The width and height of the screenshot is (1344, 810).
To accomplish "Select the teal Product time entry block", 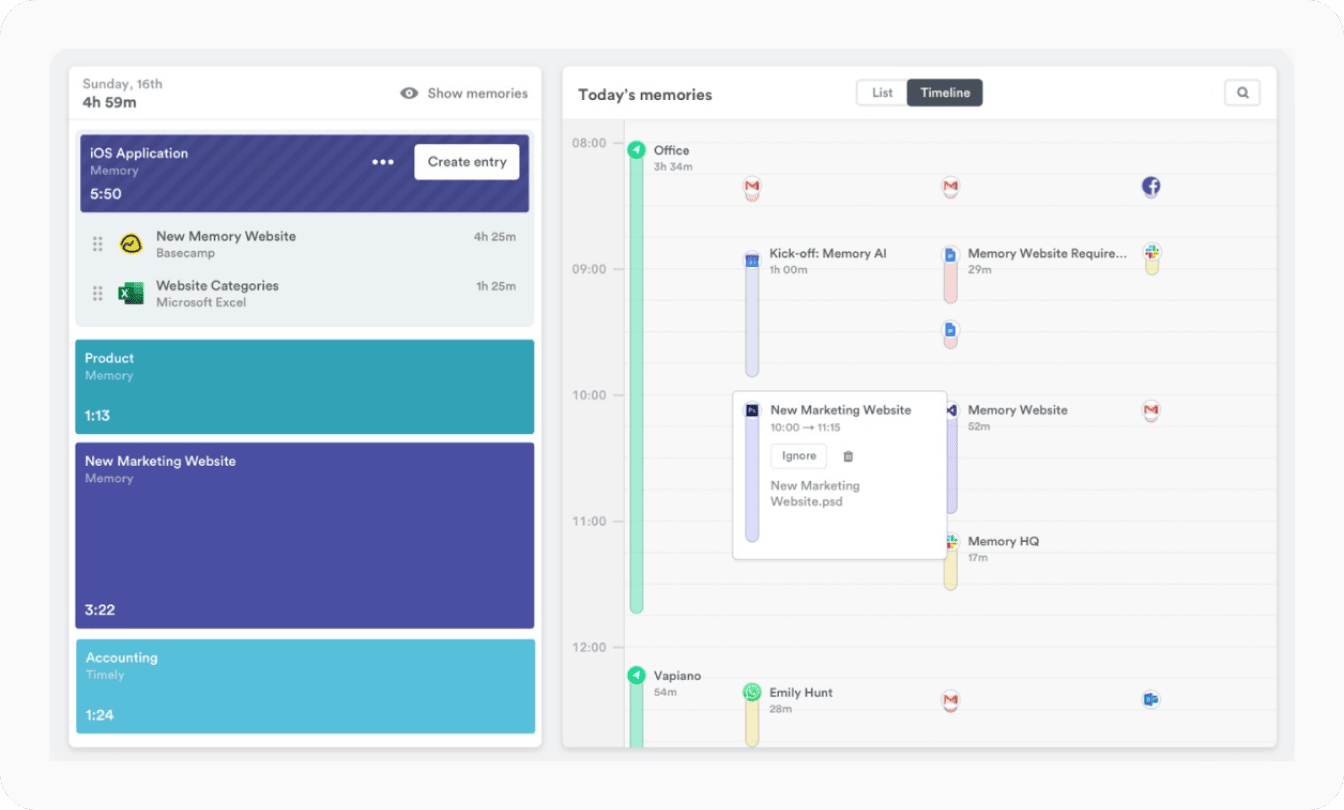I will pos(304,387).
